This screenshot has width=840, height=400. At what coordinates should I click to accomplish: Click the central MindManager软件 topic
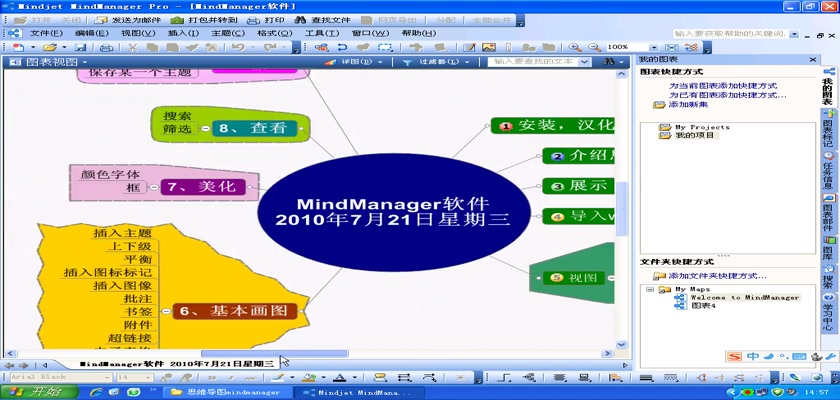click(x=394, y=212)
